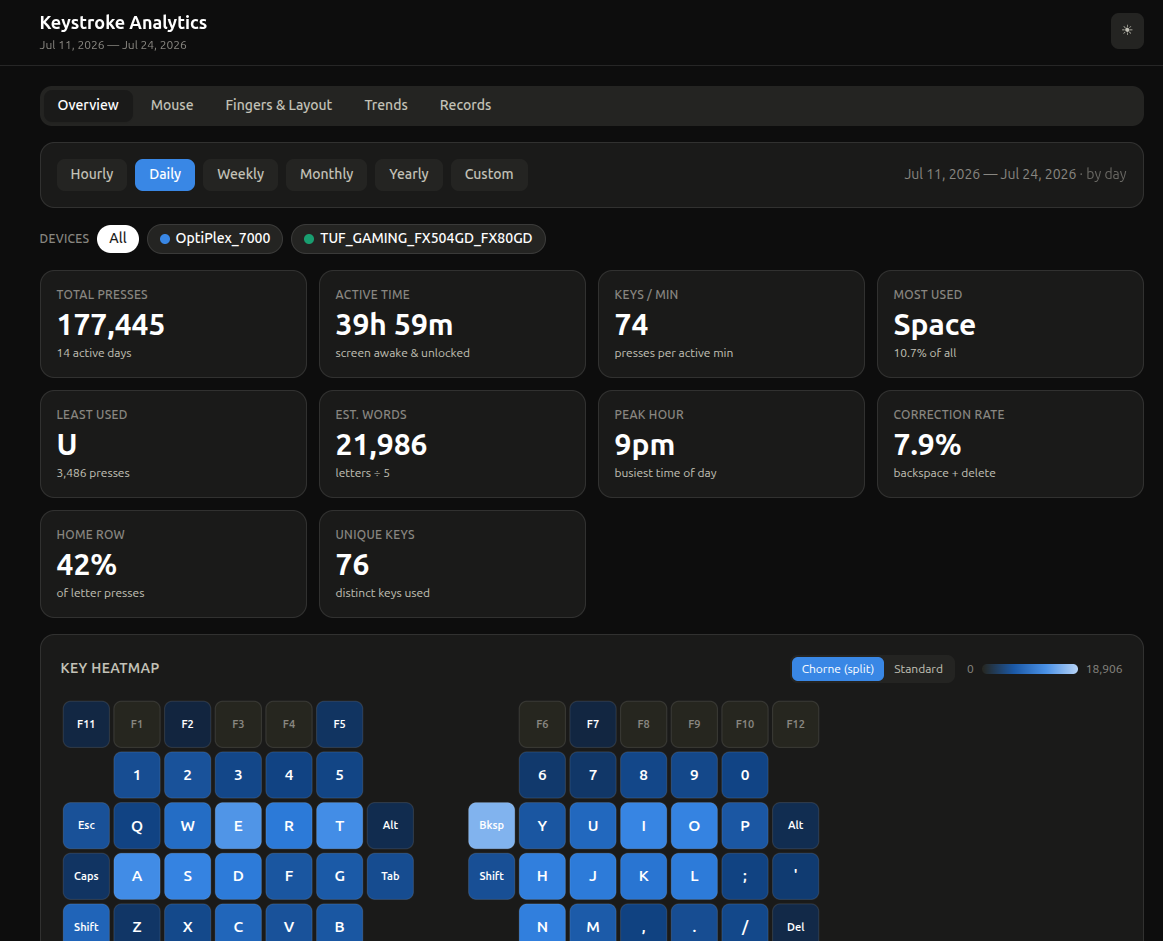Choose the Weekly time range
The width and height of the screenshot is (1163, 941).
240,175
